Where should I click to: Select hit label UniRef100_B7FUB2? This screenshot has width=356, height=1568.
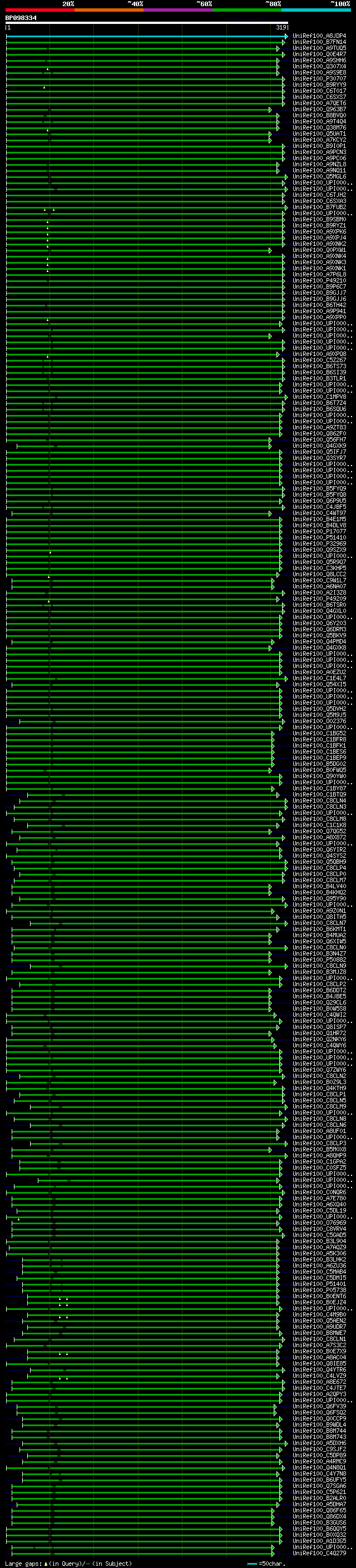(x=319, y=207)
